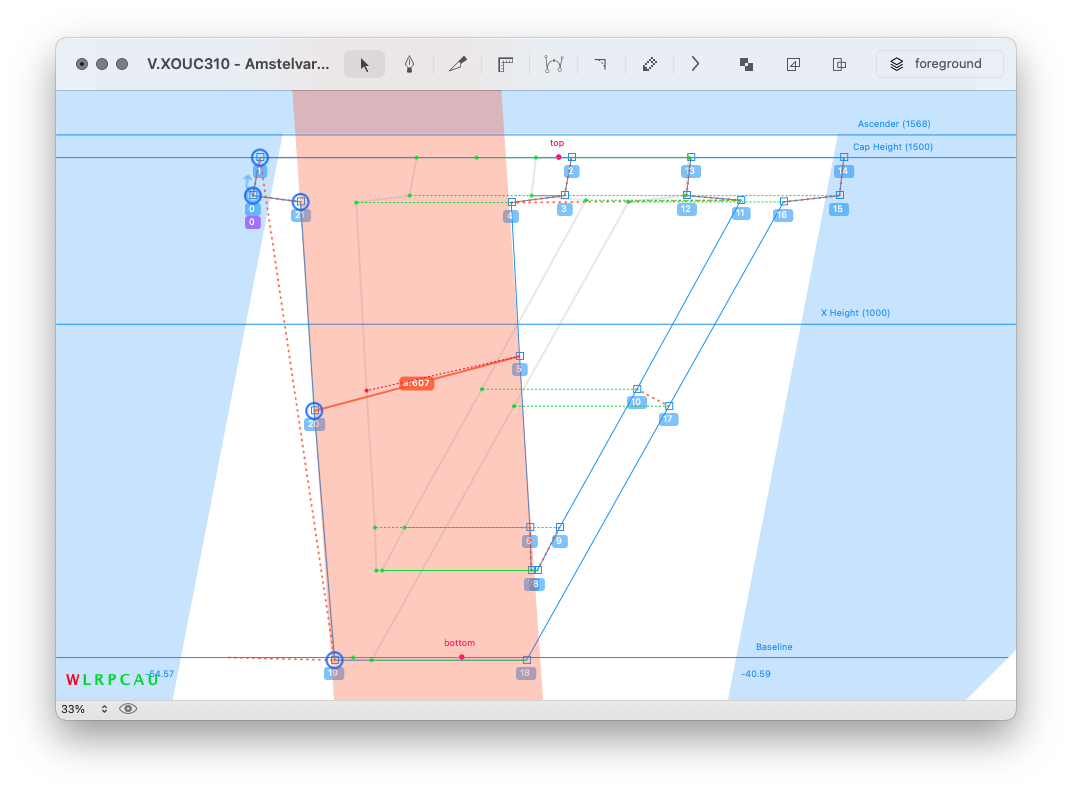The width and height of the screenshot is (1072, 794).
Task: Toggle the red W status letter
Action: tap(72, 680)
